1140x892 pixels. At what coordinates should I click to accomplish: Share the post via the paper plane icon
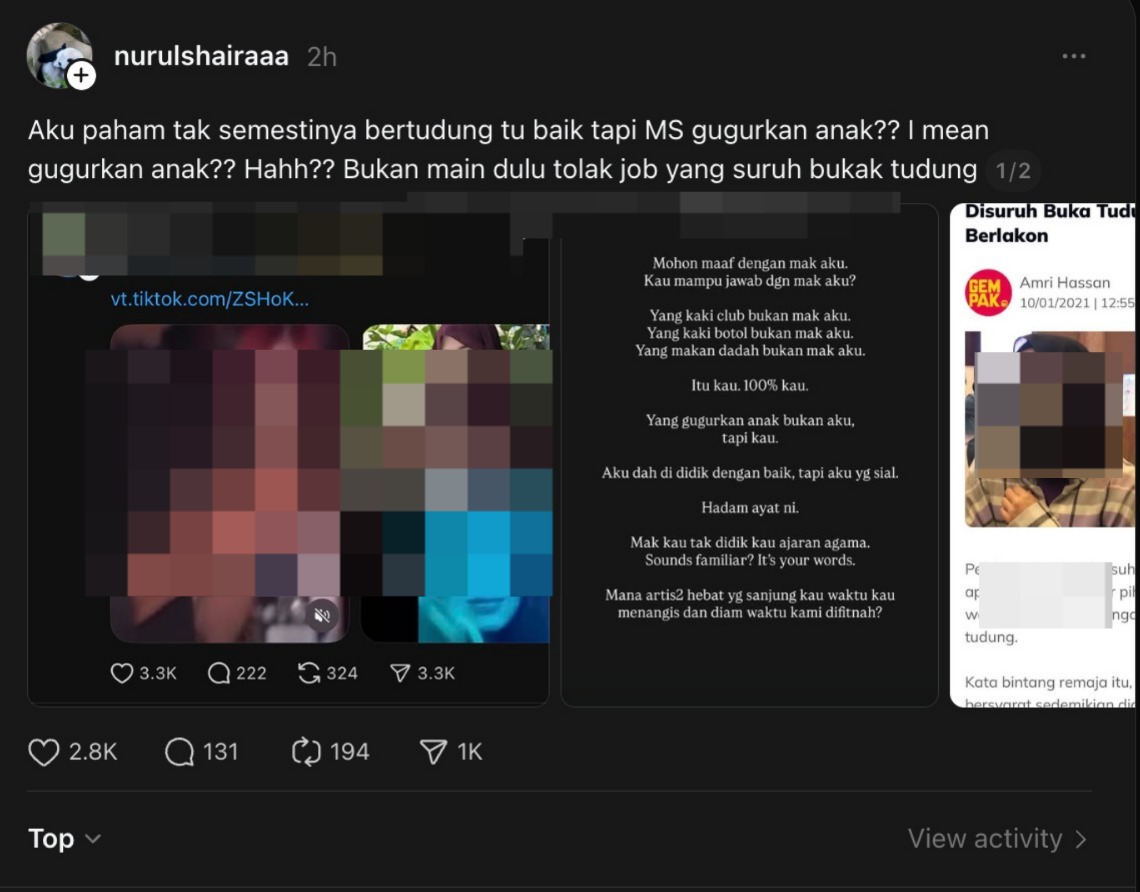433,752
